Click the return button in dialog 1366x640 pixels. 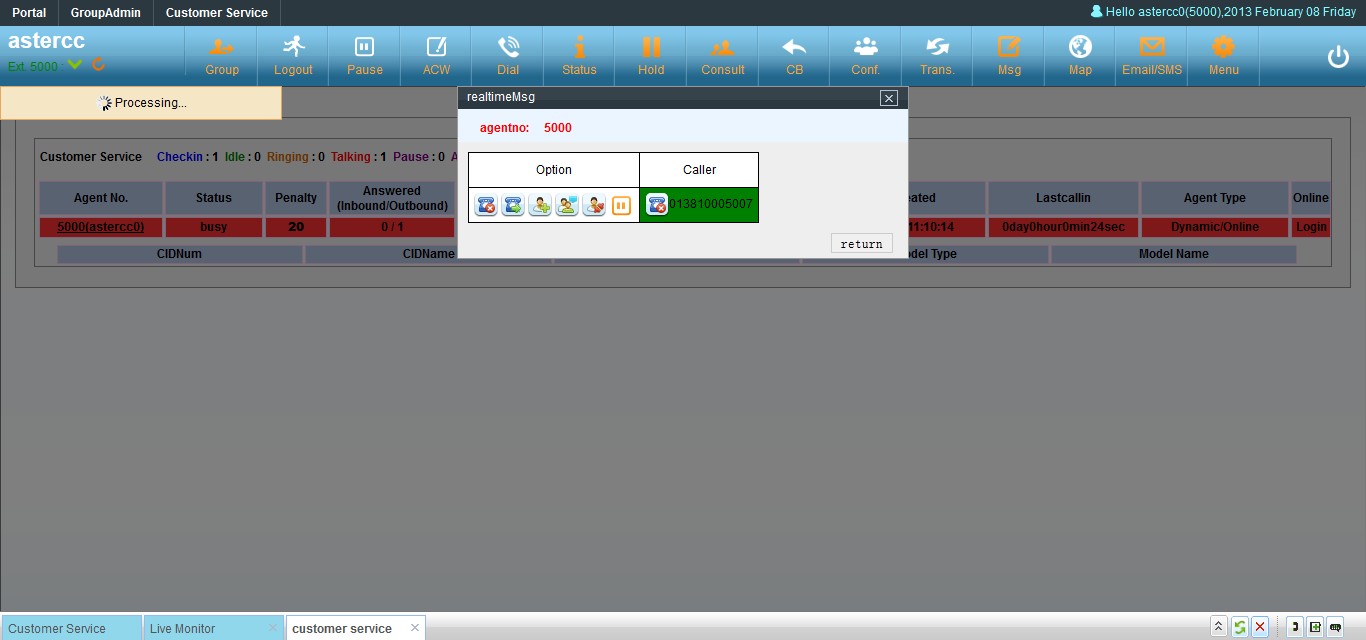pyautogui.click(x=861, y=244)
